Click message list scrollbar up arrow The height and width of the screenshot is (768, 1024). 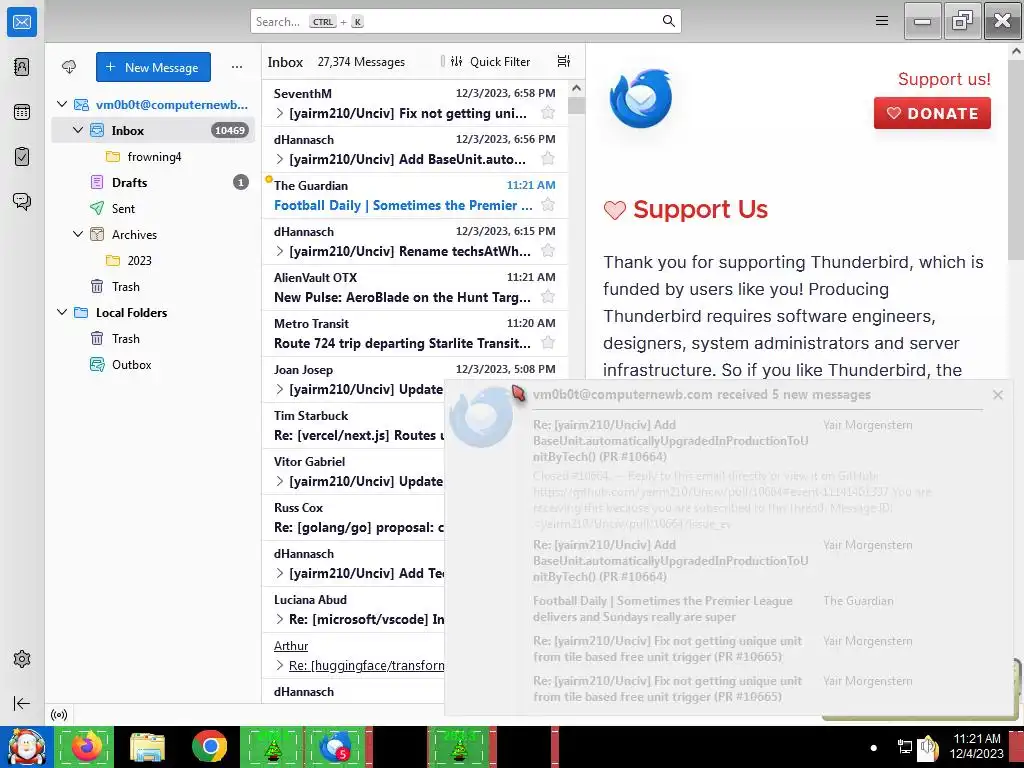[576, 88]
